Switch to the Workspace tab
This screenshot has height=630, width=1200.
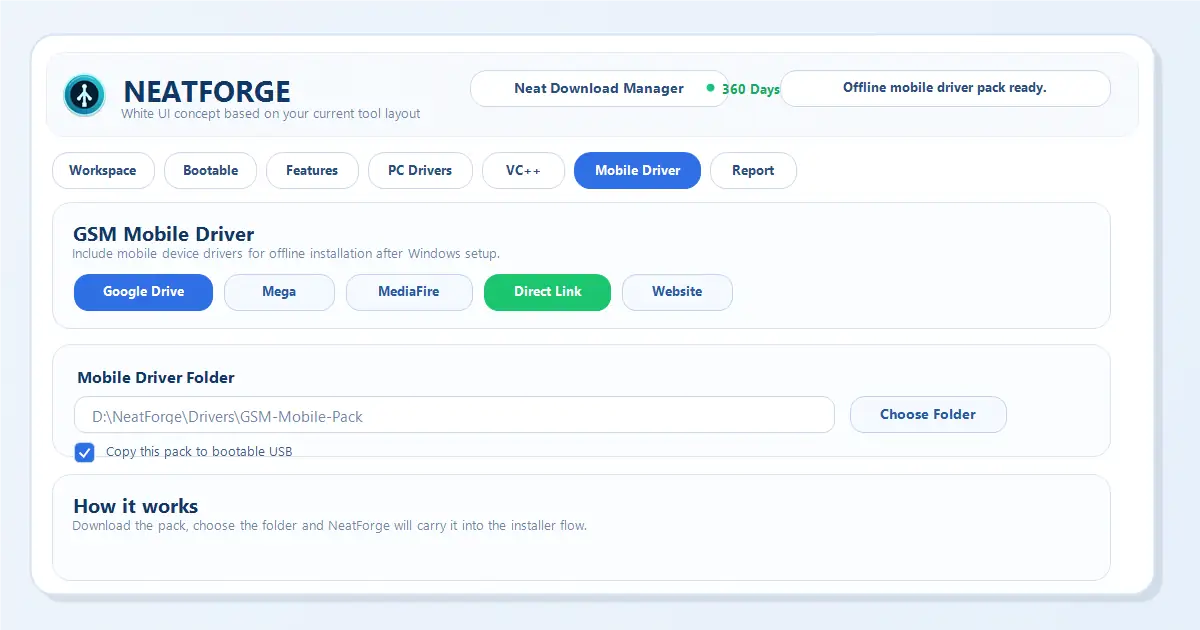pyautogui.click(x=103, y=170)
